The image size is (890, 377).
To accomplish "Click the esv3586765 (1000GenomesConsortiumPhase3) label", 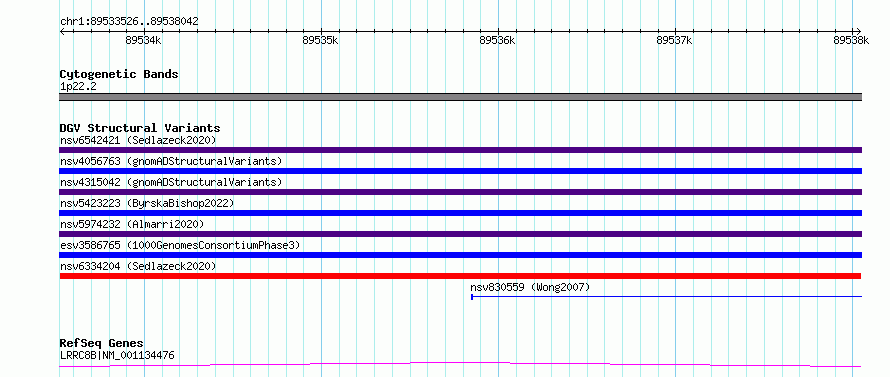I will tap(179, 245).
